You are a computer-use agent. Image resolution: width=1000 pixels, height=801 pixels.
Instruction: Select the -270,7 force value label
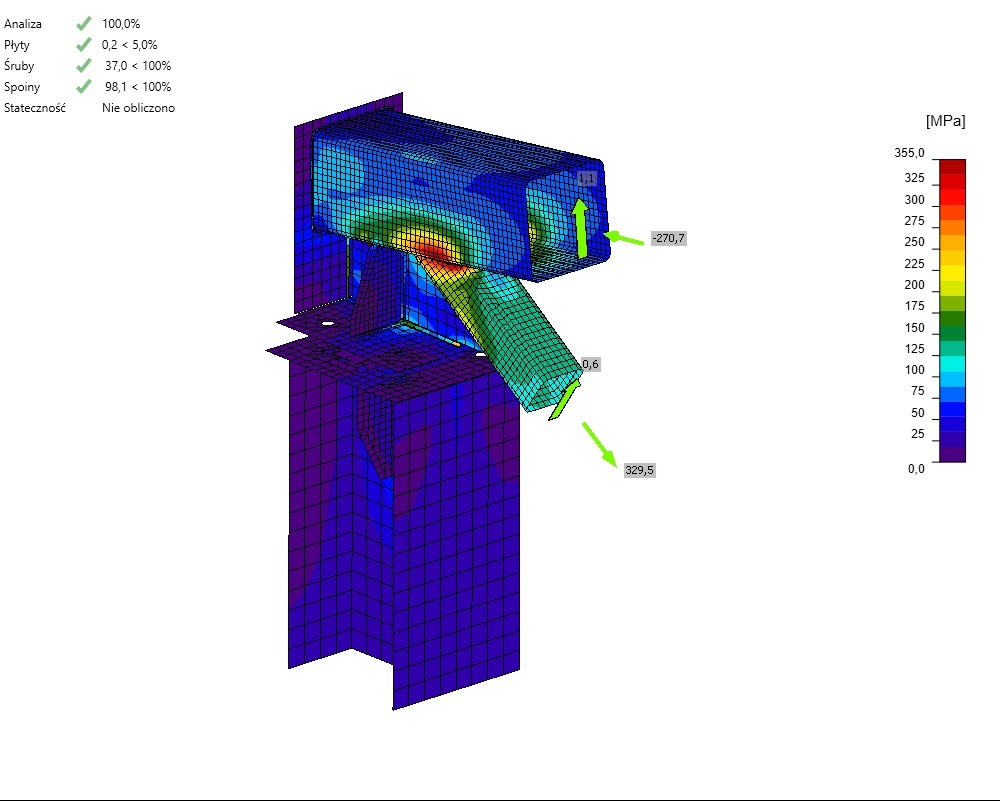(x=668, y=239)
